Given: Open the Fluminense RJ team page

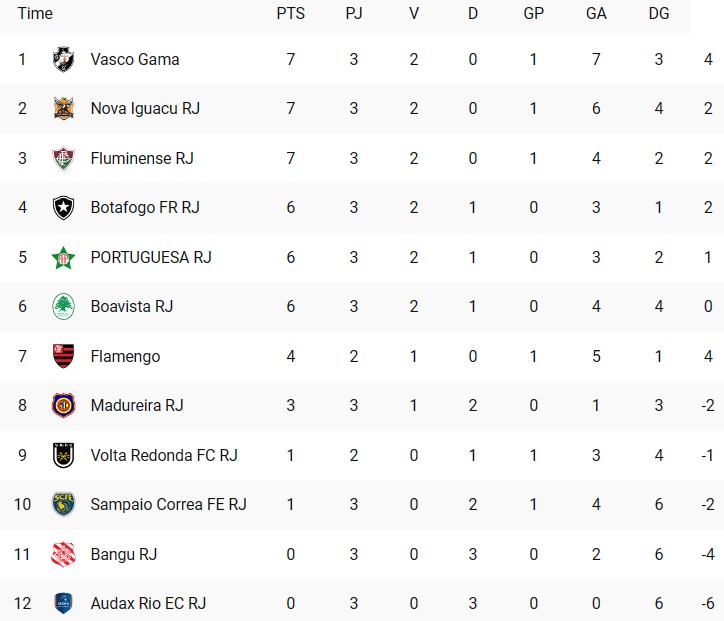Looking at the screenshot, I should pos(142,158).
